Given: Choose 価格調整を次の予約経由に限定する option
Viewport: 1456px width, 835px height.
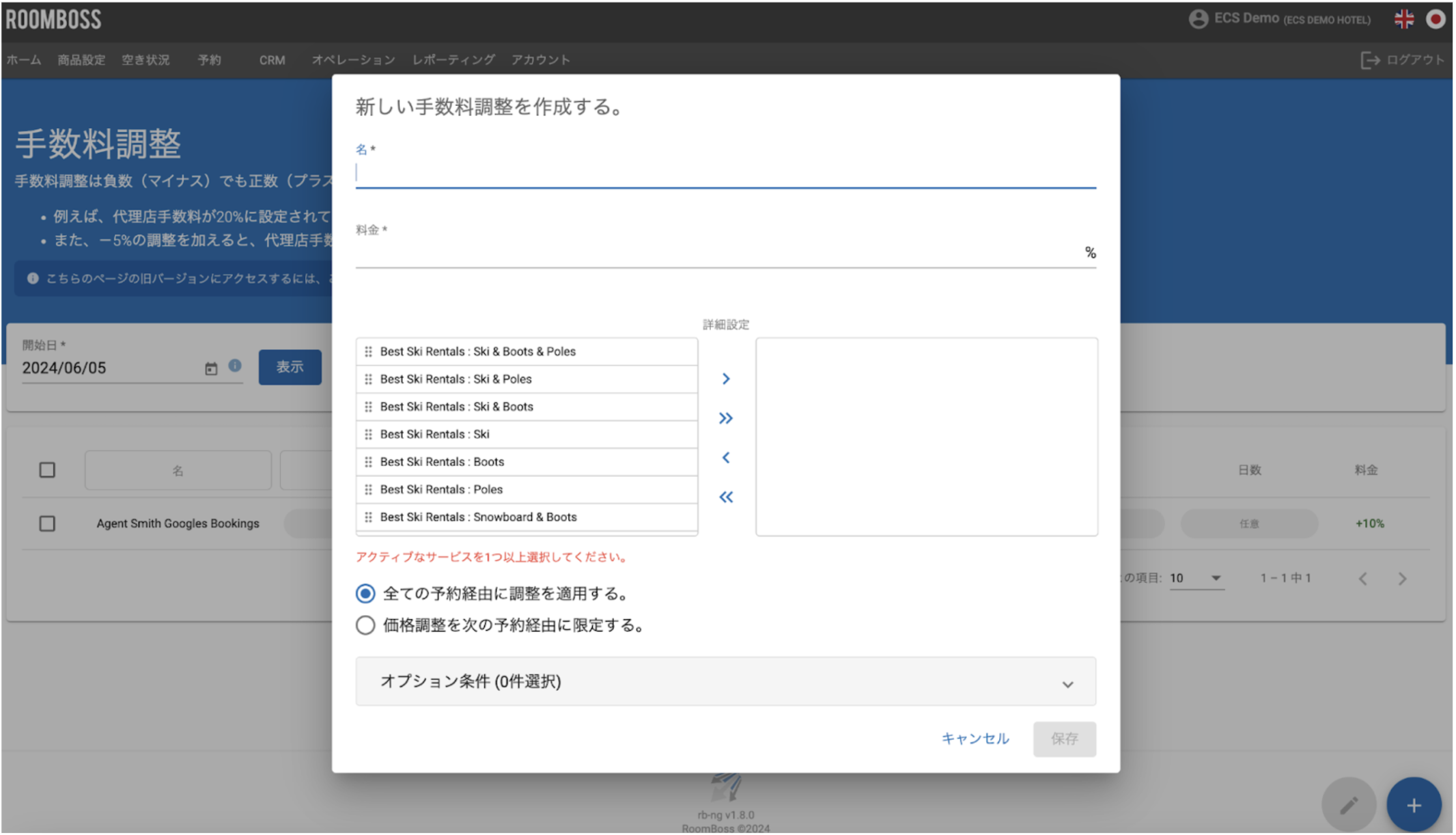Looking at the screenshot, I should click(365, 625).
